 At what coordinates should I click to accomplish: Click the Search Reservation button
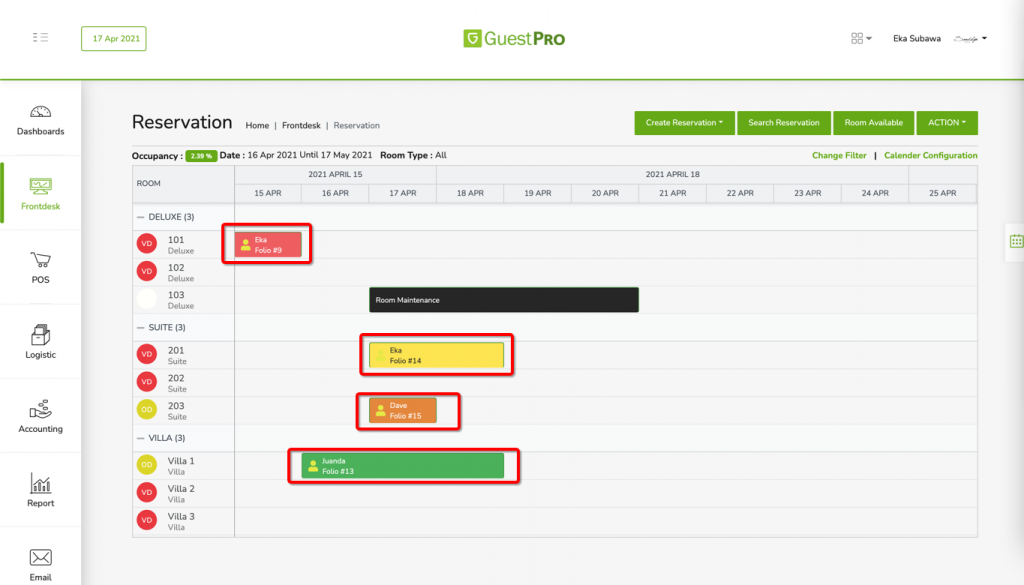[x=784, y=122]
